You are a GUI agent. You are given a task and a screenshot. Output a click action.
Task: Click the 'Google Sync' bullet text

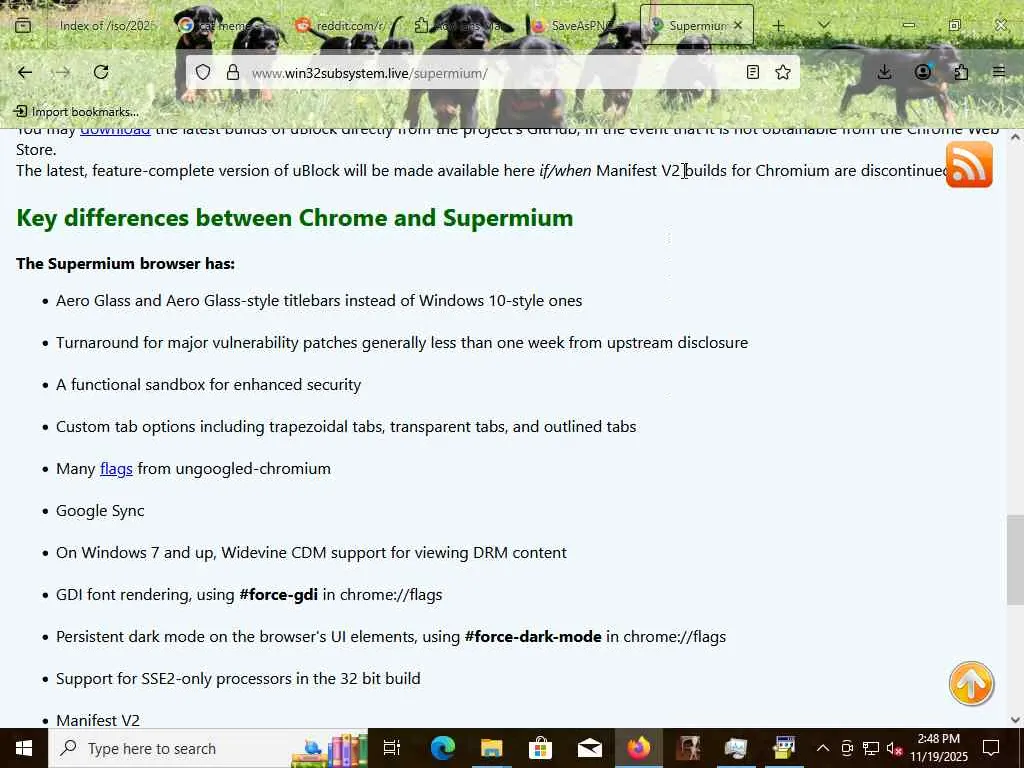[100, 511]
